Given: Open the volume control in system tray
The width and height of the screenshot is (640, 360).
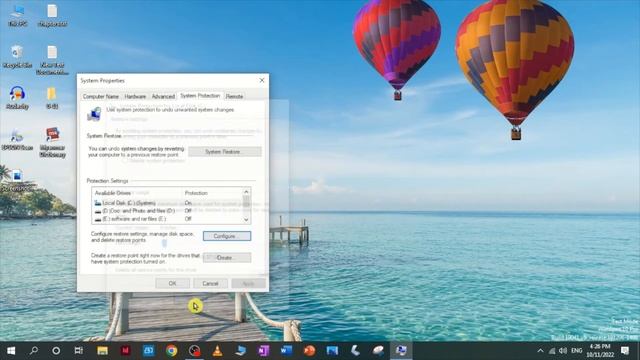Looking at the screenshot, I should coord(563,351).
